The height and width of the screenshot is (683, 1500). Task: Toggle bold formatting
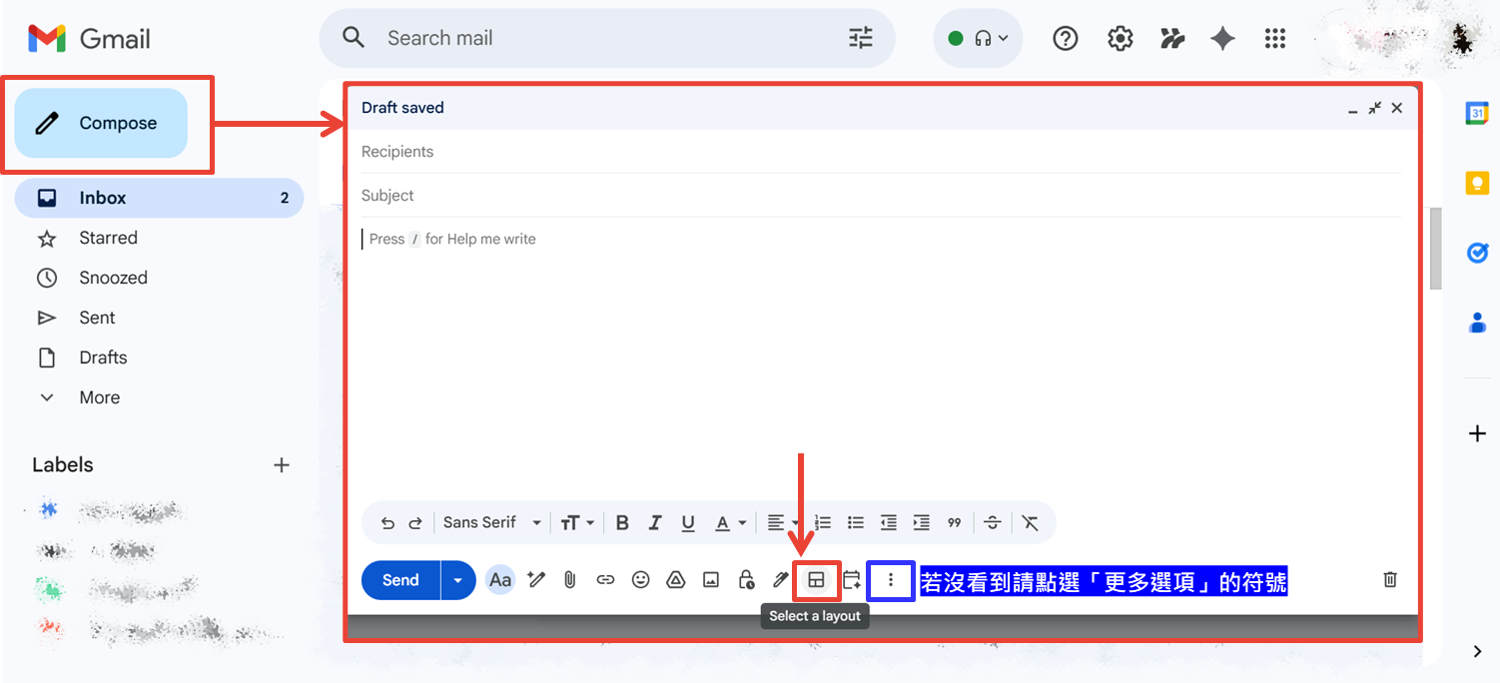(x=622, y=523)
